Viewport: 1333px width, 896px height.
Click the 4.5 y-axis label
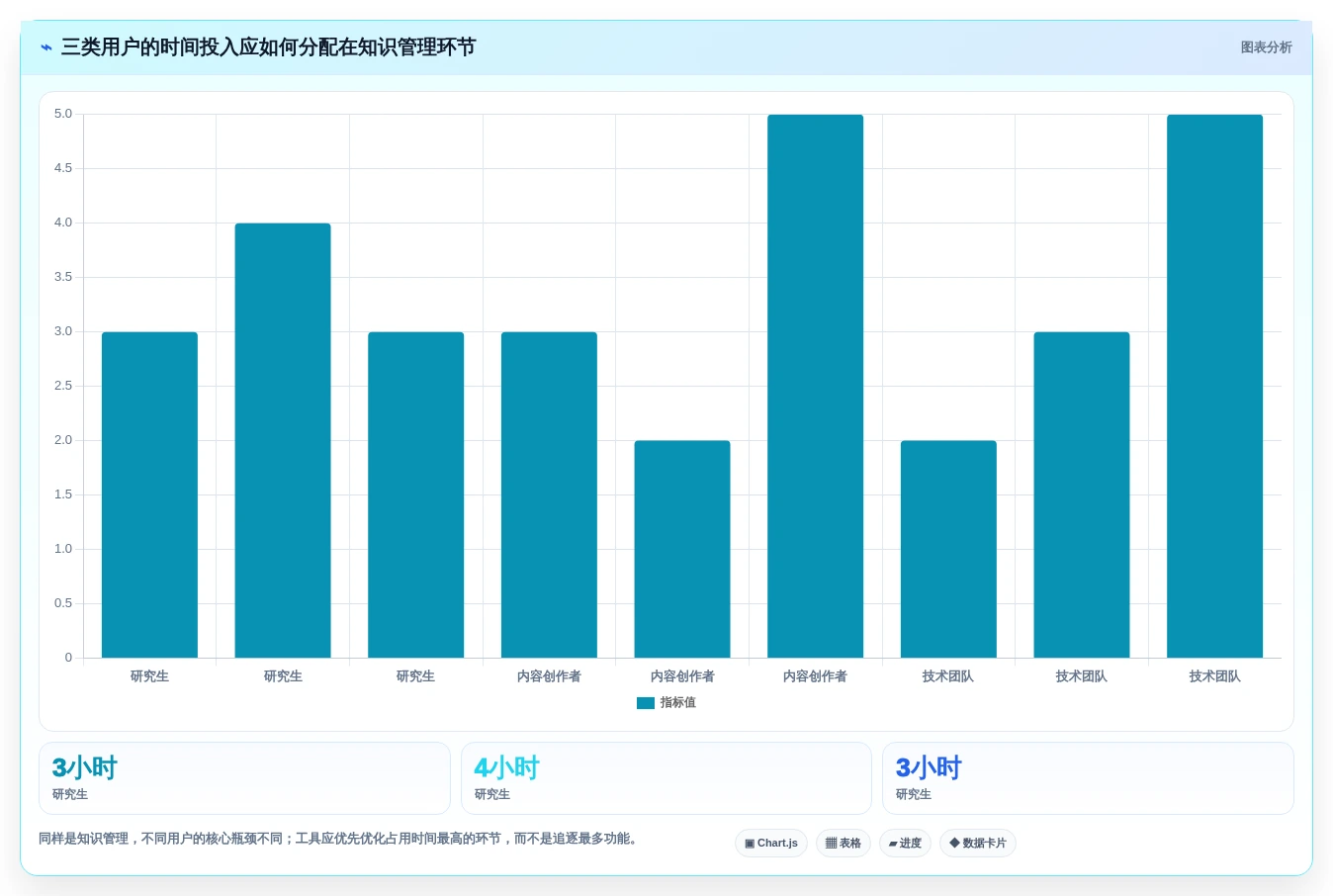63,168
